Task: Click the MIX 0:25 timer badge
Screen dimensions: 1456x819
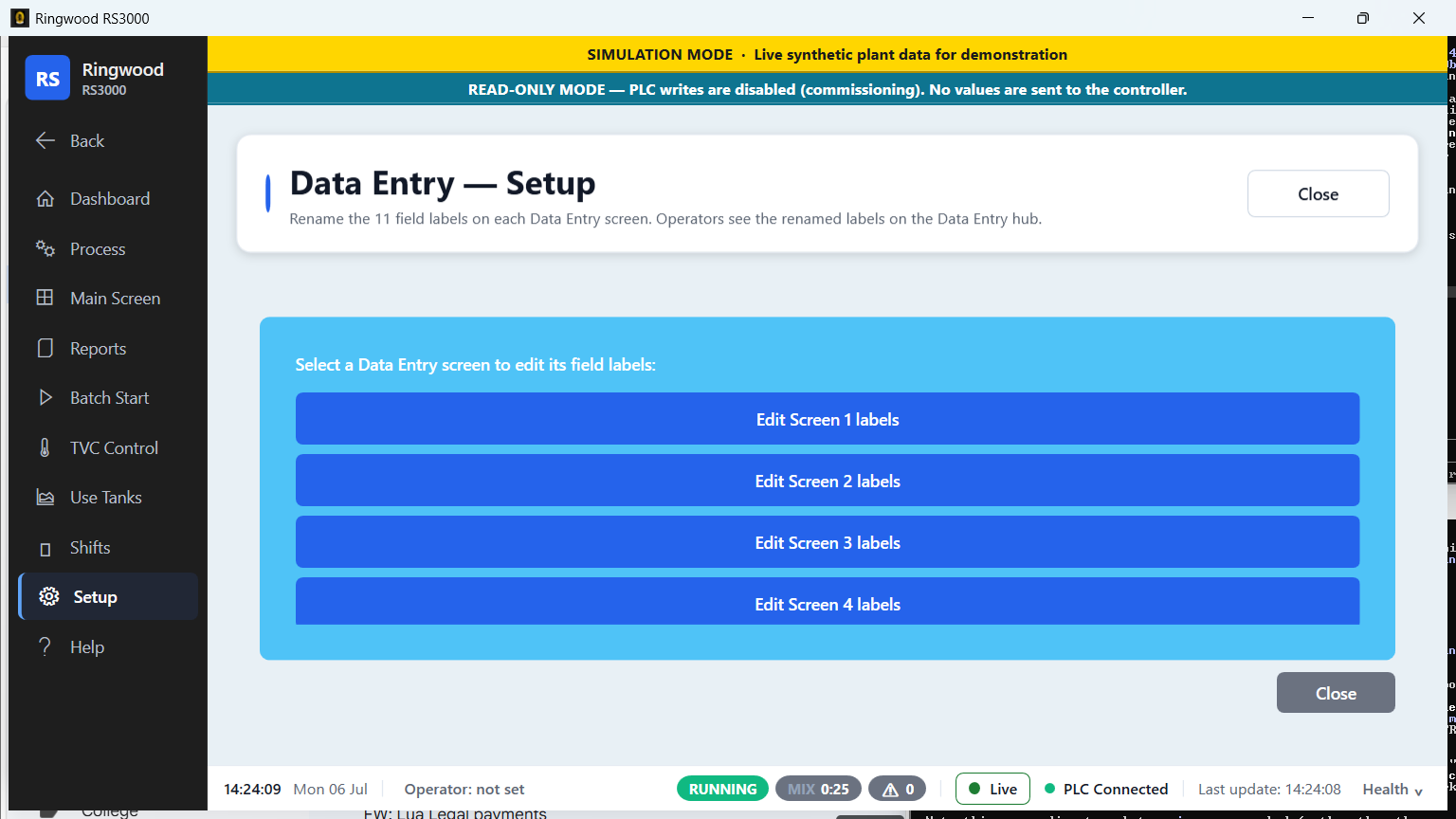Action: click(818, 789)
